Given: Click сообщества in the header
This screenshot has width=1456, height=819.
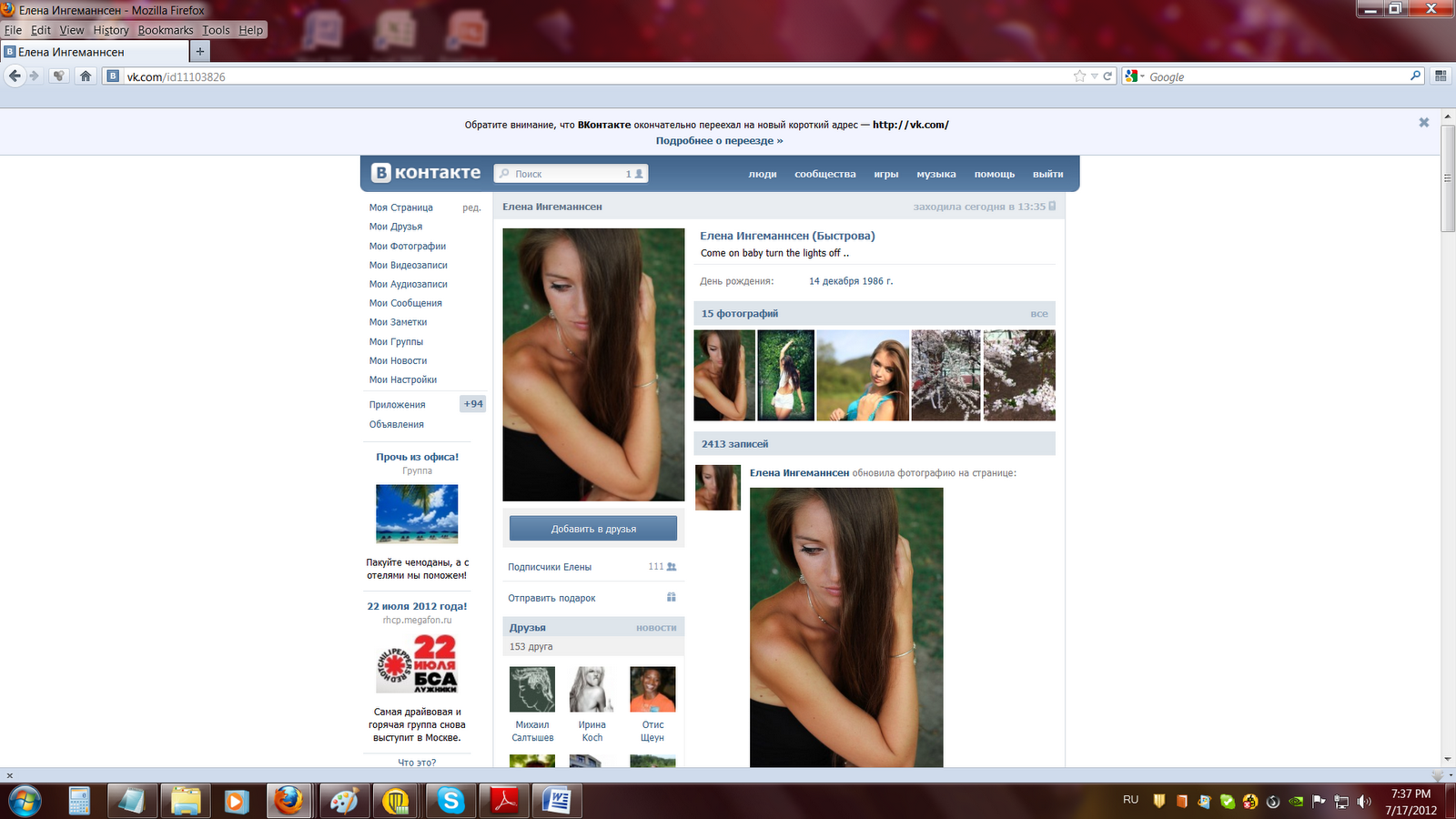Looking at the screenshot, I should pyautogui.click(x=825, y=174).
